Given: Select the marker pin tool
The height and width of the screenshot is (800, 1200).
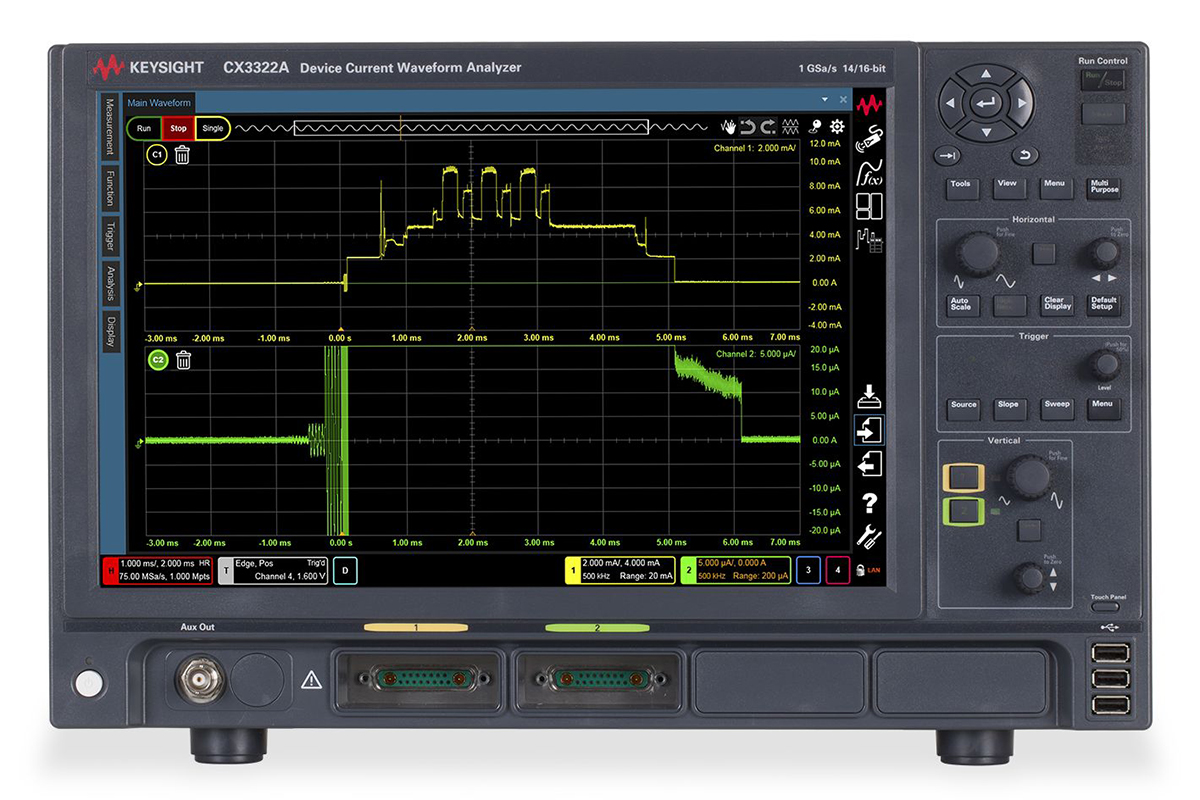Looking at the screenshot, I should pyautogui.click(x=816, y=126).
